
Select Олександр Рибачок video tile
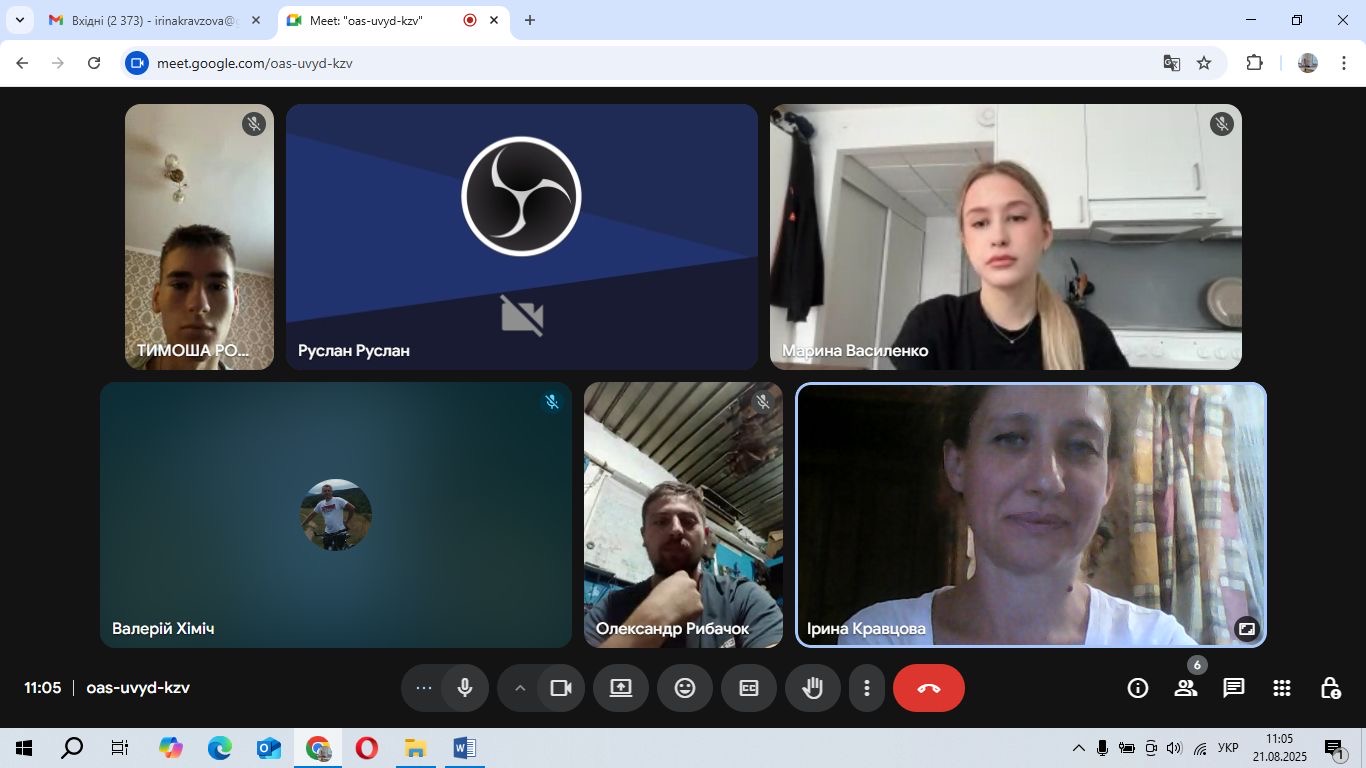coord(684,515)
